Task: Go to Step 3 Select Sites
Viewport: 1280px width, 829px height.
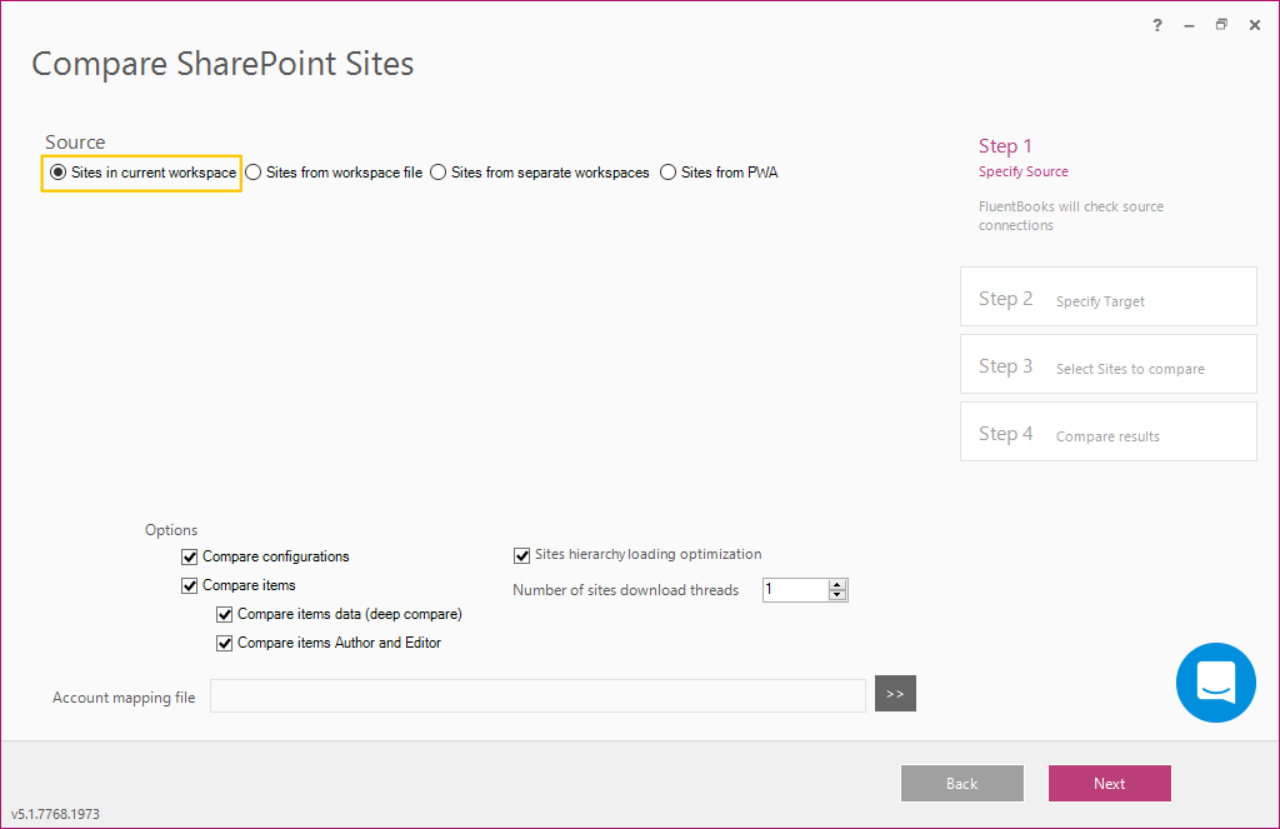Action: coord(1108,364)
